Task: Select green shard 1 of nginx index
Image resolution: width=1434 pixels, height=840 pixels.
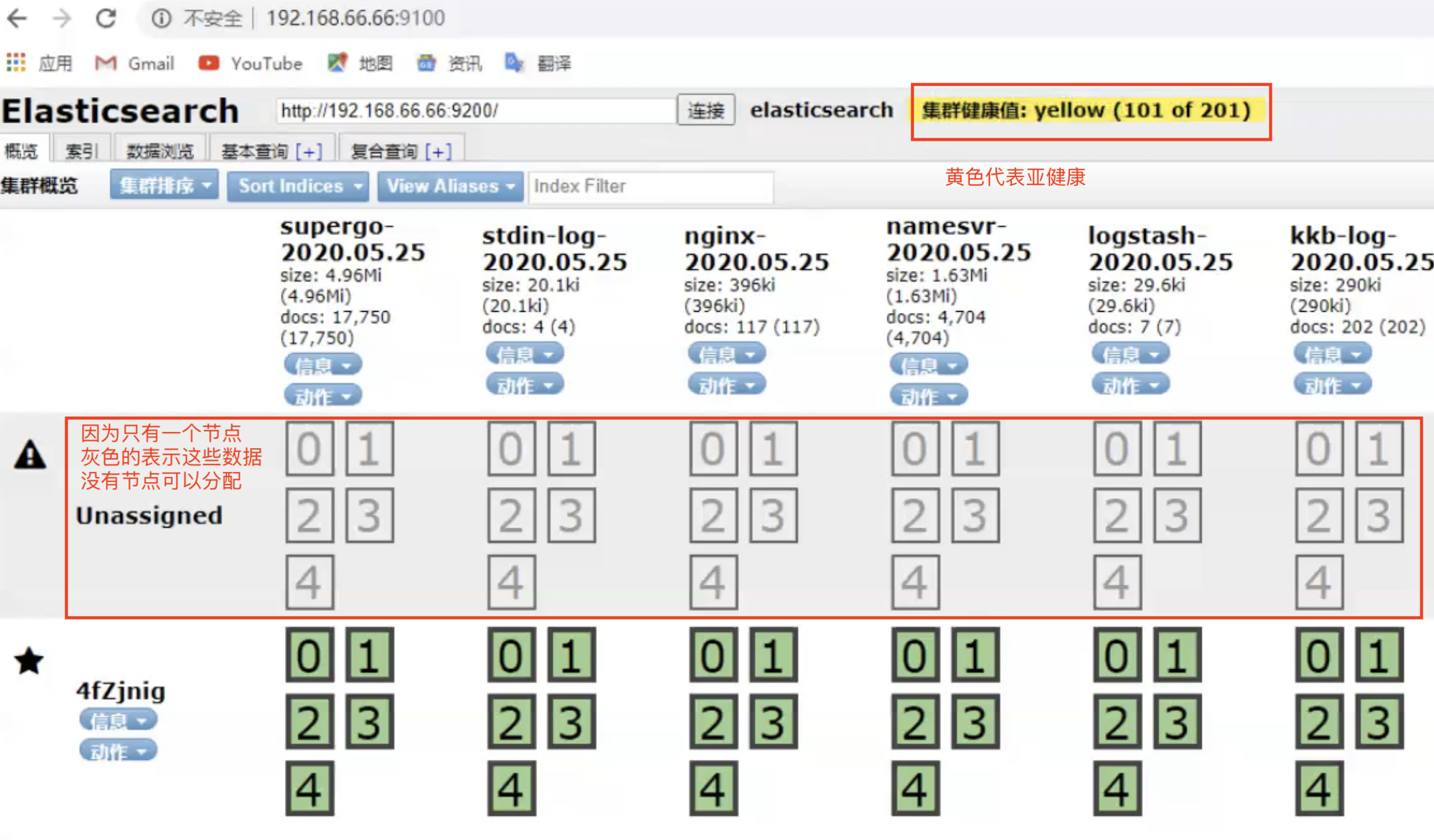Action: [x=773, y=655]
